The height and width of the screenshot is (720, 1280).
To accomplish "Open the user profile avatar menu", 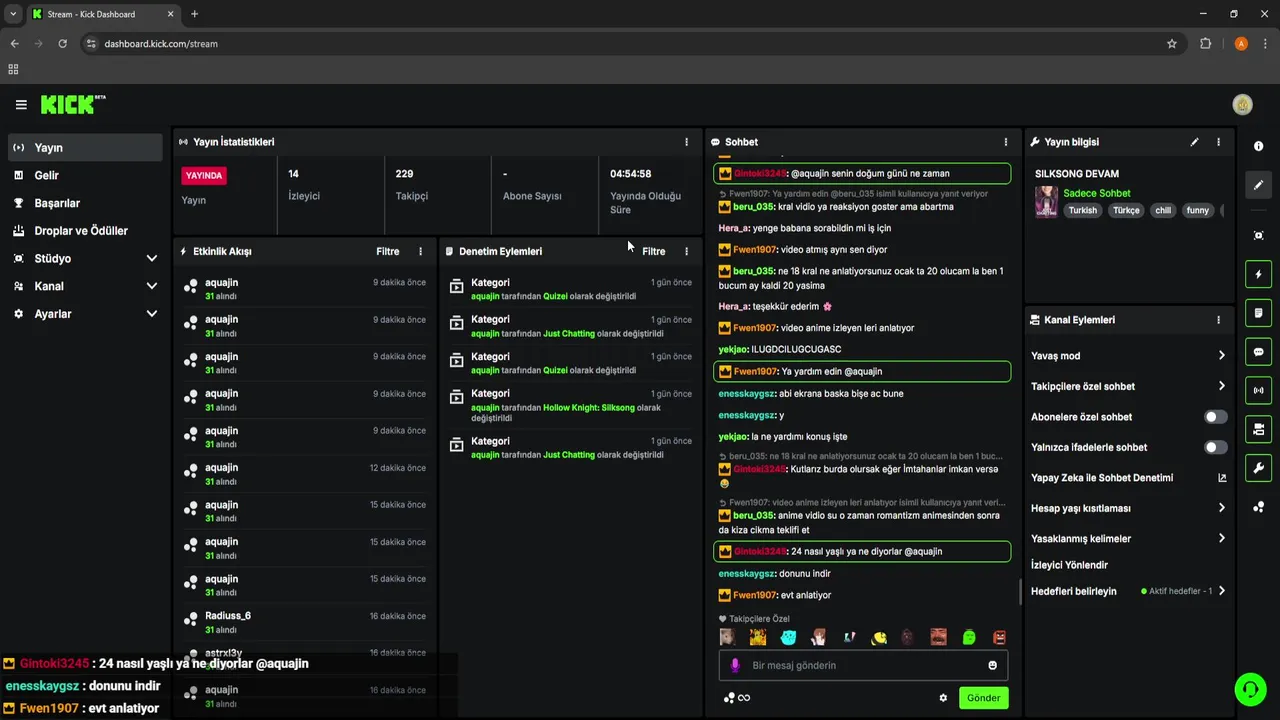I will 1242,104.
